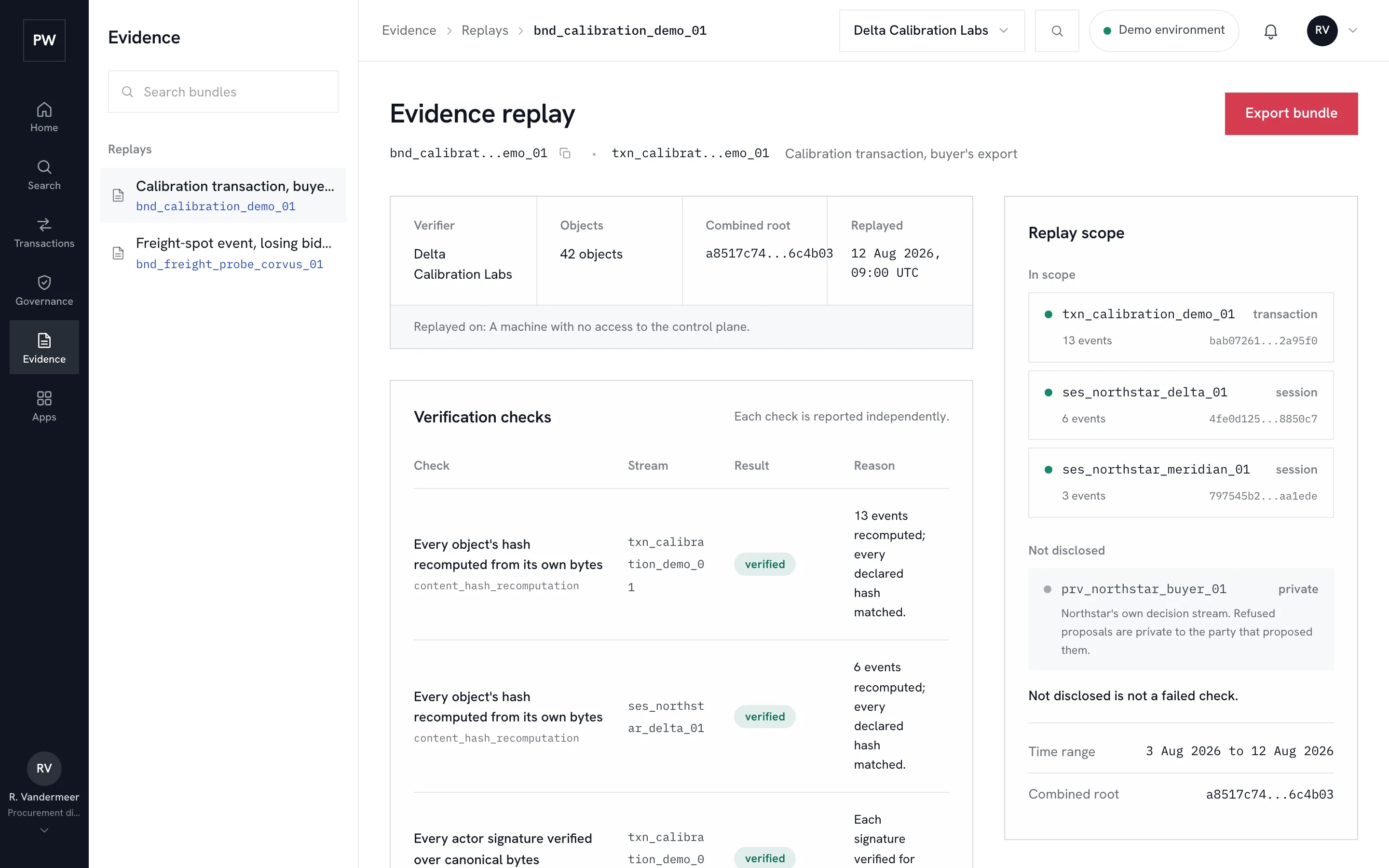Open Transactions section

(x=44, y=233)
